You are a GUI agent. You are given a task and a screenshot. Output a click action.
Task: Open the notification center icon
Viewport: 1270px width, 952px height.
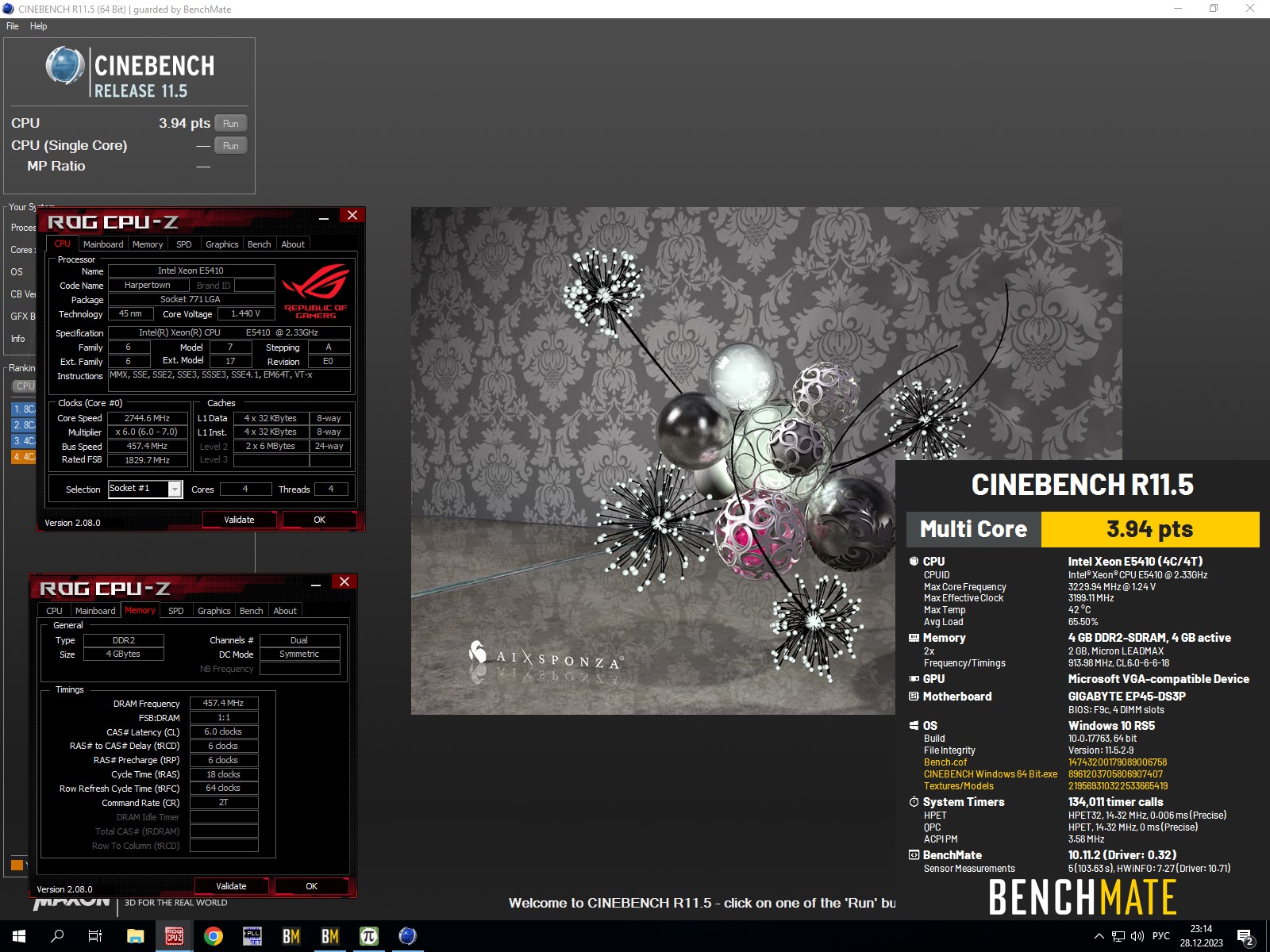click(1245, 936)
